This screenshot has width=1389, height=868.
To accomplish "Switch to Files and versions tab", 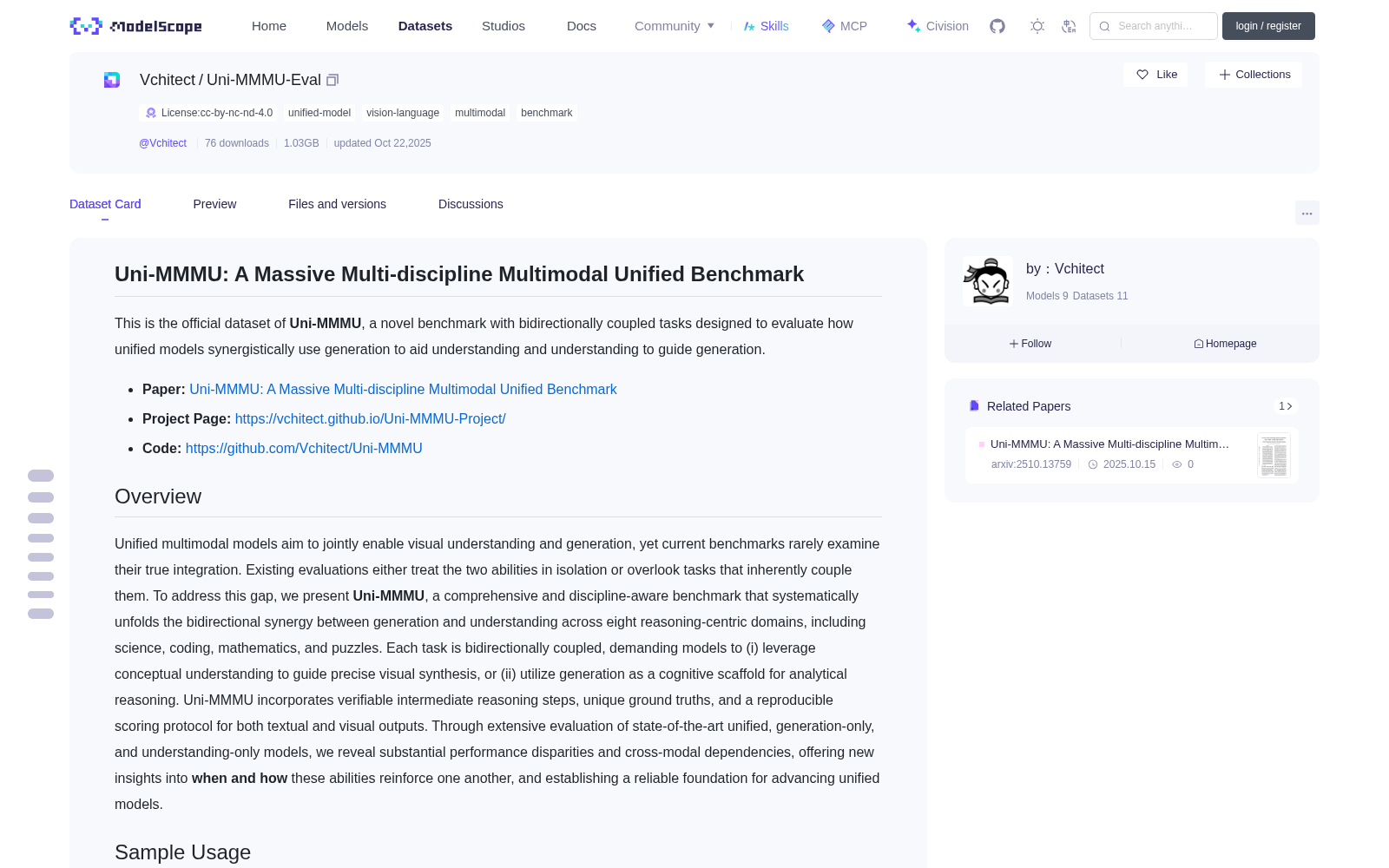I will [337, 204].
